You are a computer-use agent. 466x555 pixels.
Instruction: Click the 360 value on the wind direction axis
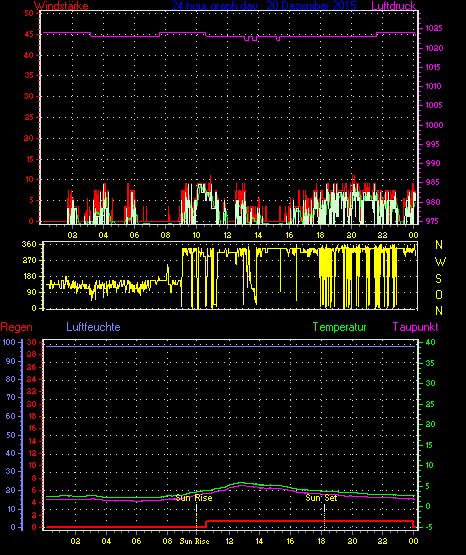pyautogui.click(x=29, y=245)
